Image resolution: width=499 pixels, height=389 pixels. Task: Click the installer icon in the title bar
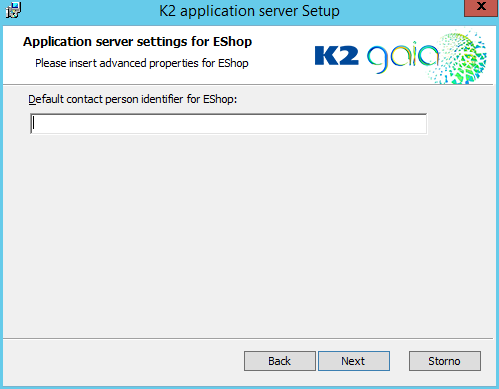[14, 10]
